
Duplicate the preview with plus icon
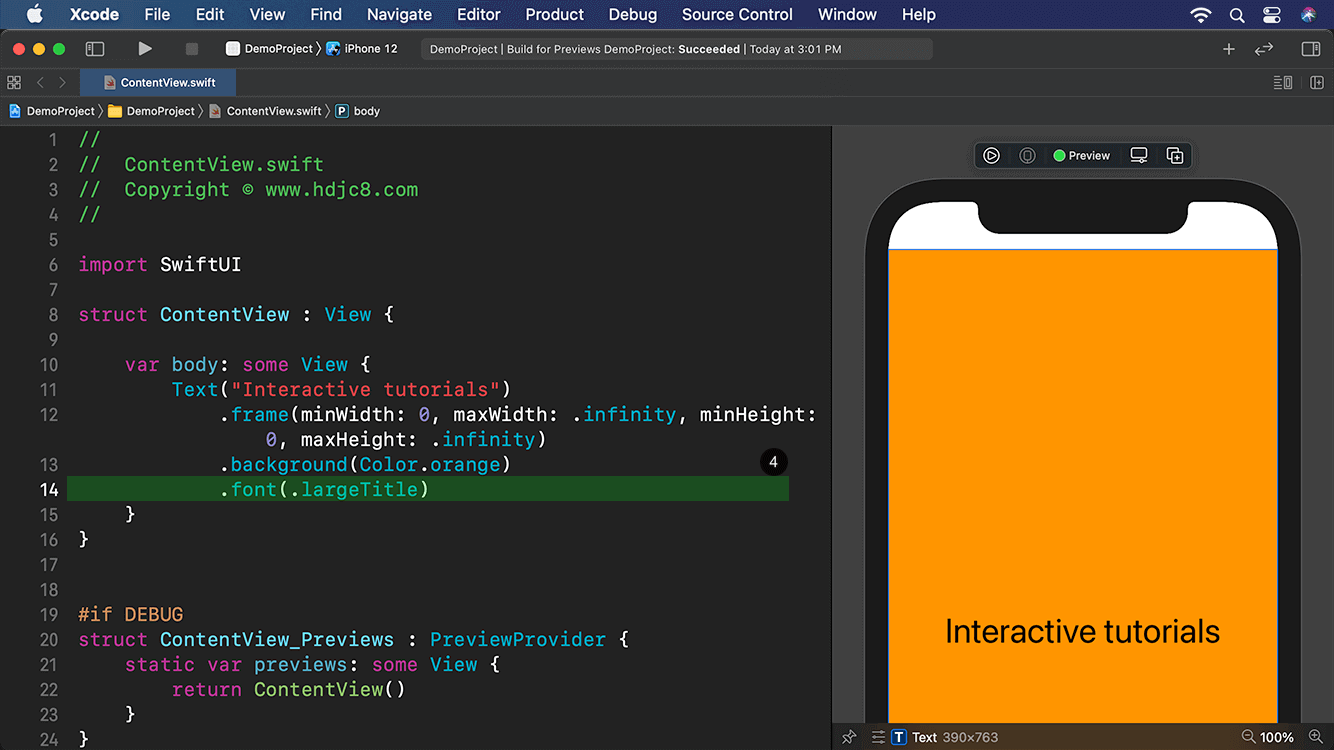coord(1175,155)
